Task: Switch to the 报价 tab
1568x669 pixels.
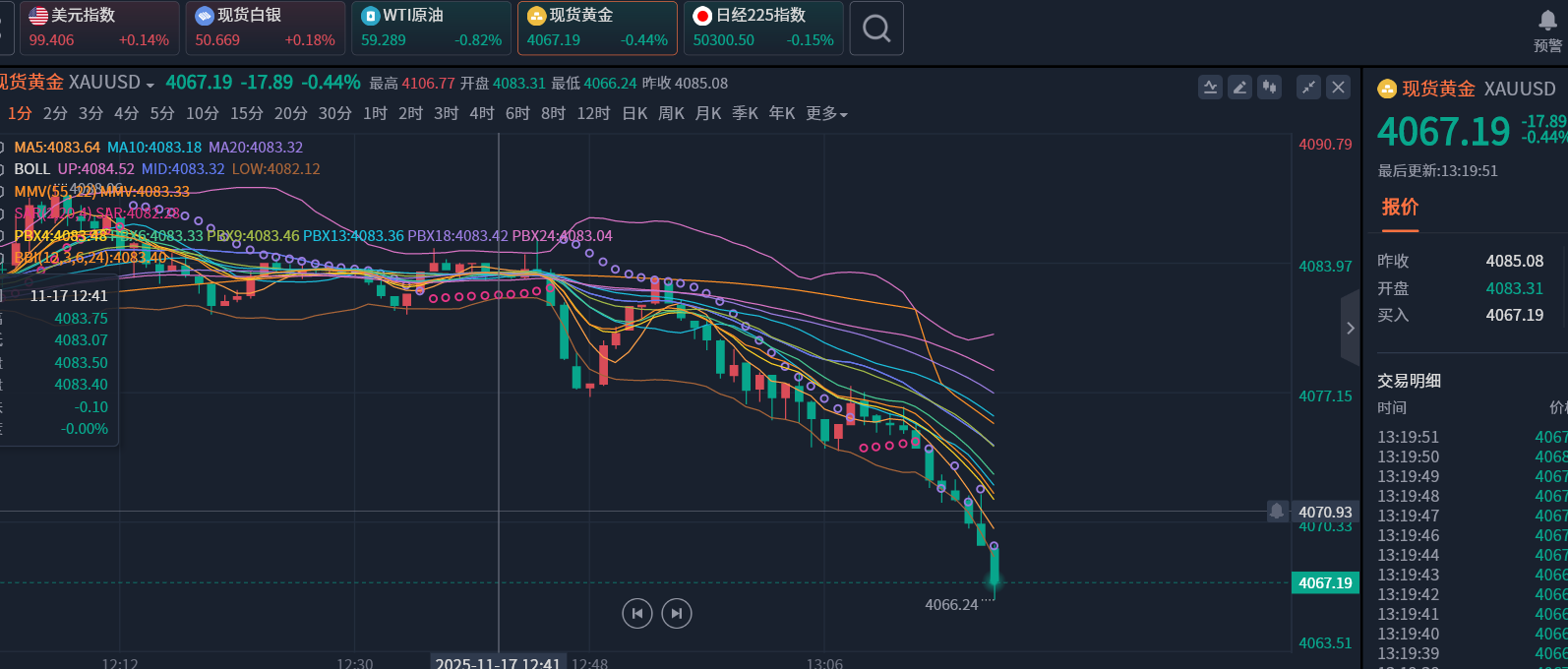Action: (1400, 208)
